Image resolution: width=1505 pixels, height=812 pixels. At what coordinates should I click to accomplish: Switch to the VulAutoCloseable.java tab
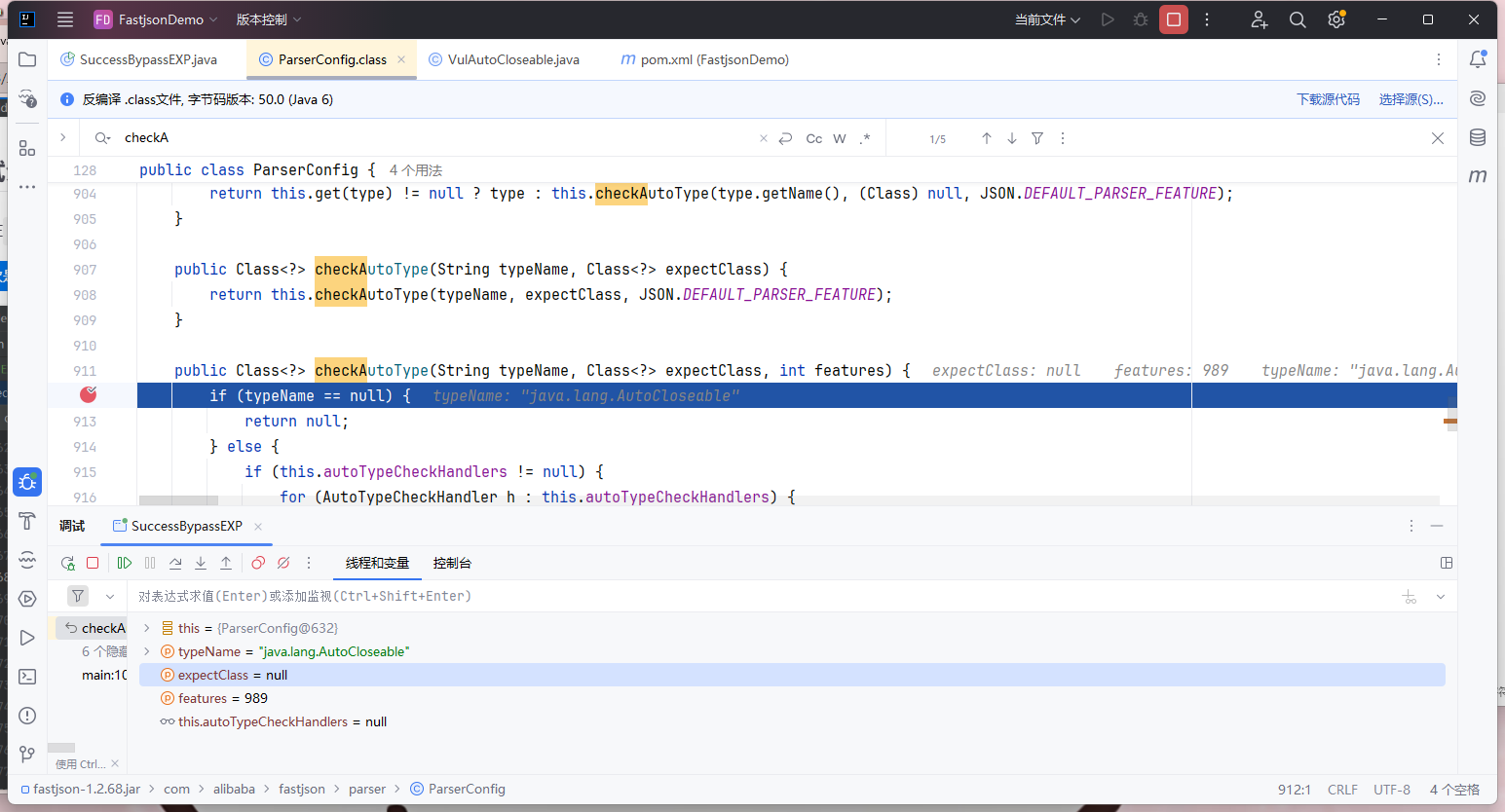[x=512, y=59]
